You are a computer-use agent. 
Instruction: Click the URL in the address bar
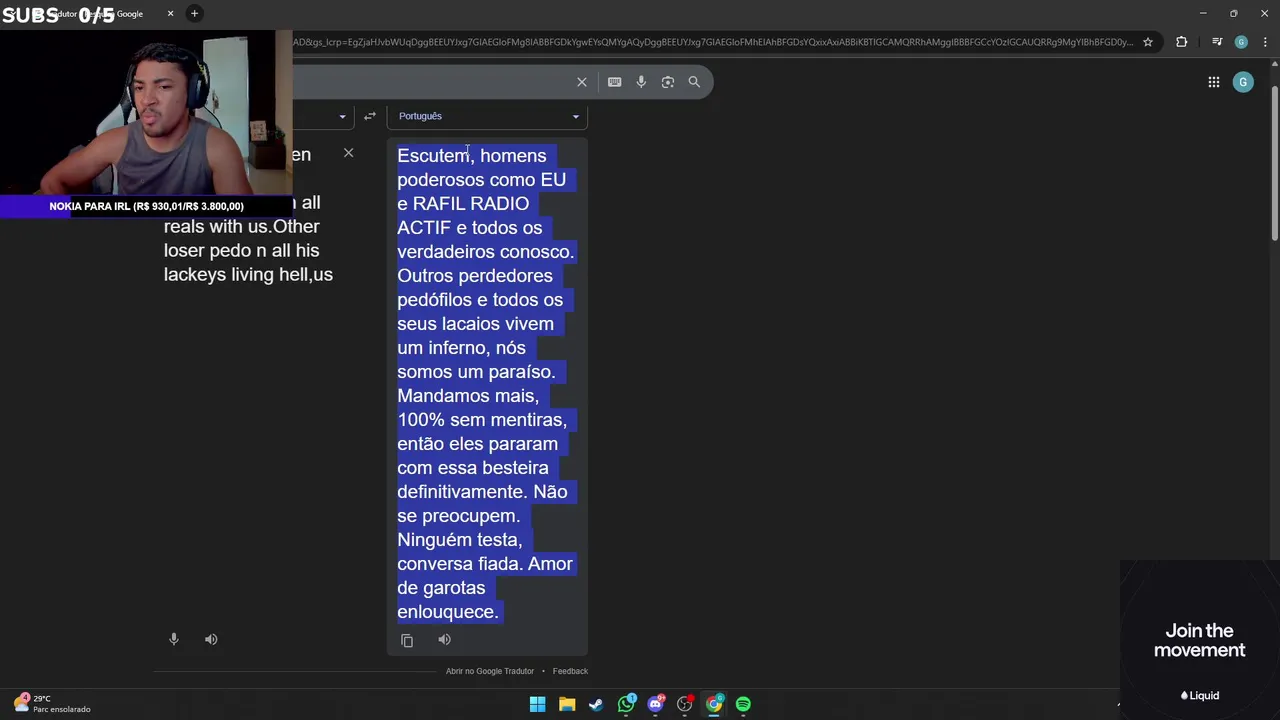(713, 42)
